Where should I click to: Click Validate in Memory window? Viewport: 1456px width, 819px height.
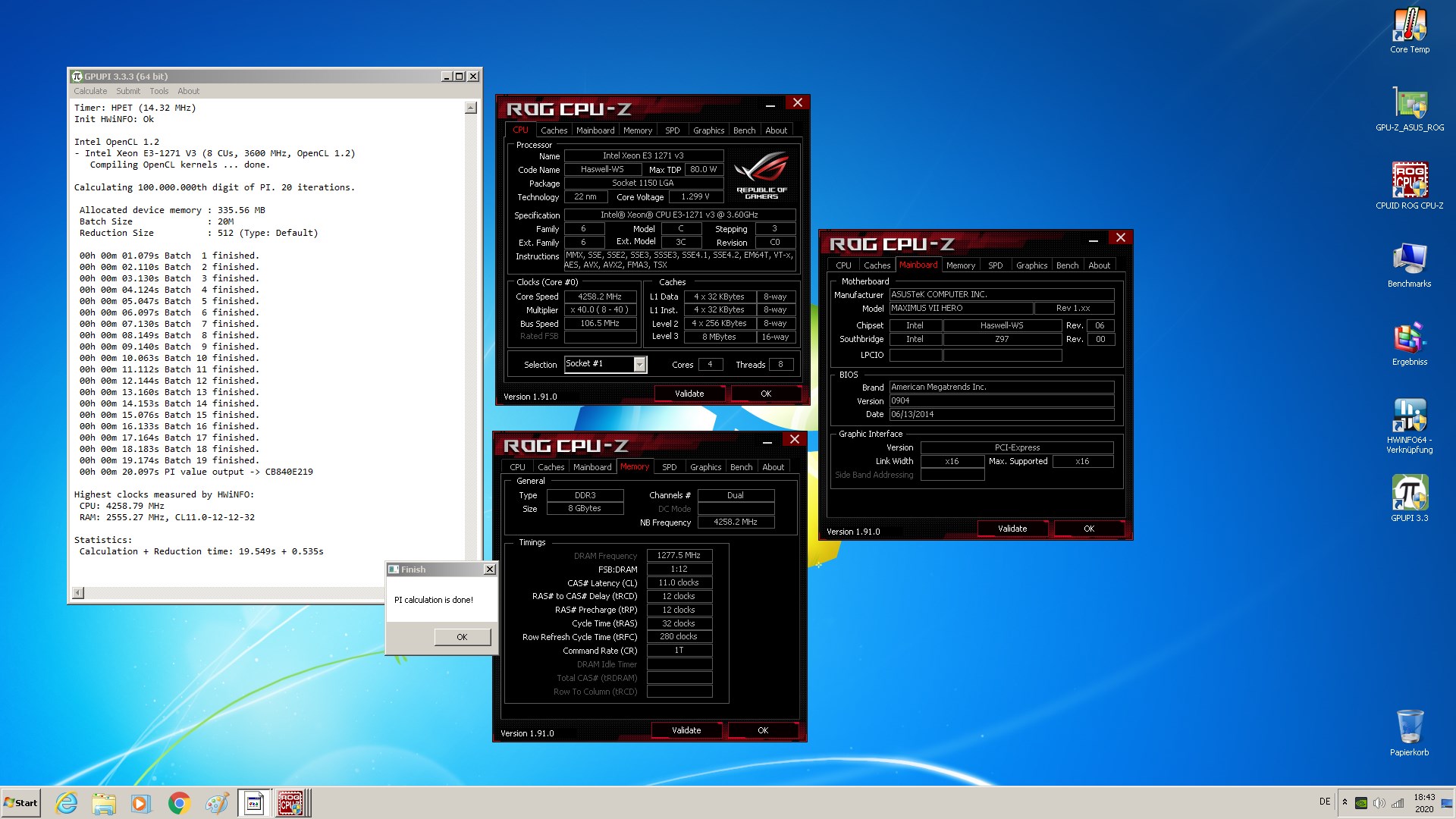click(x=686, y=730)
